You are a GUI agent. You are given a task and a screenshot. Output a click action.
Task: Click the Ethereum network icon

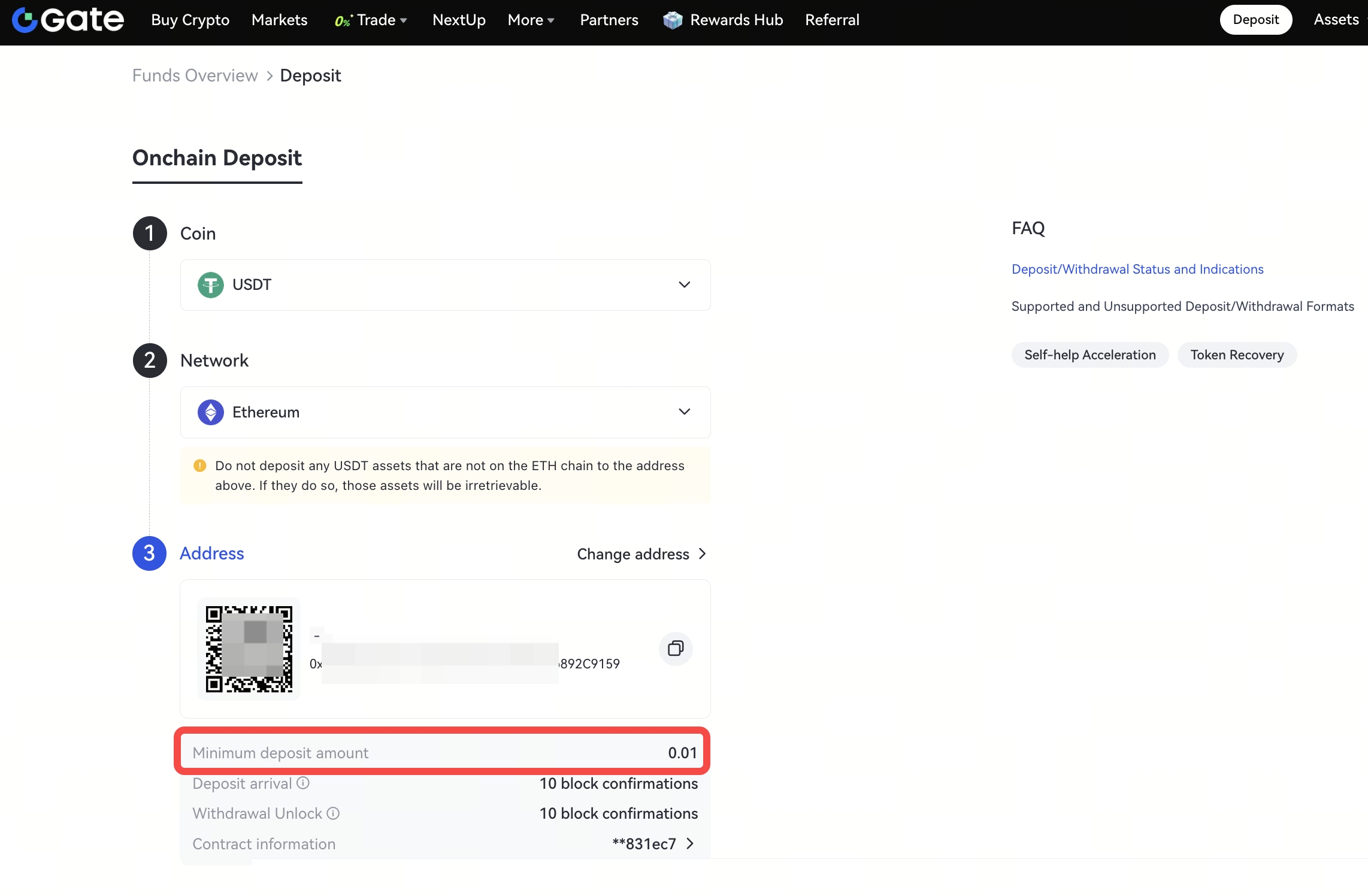pos(210,412)
